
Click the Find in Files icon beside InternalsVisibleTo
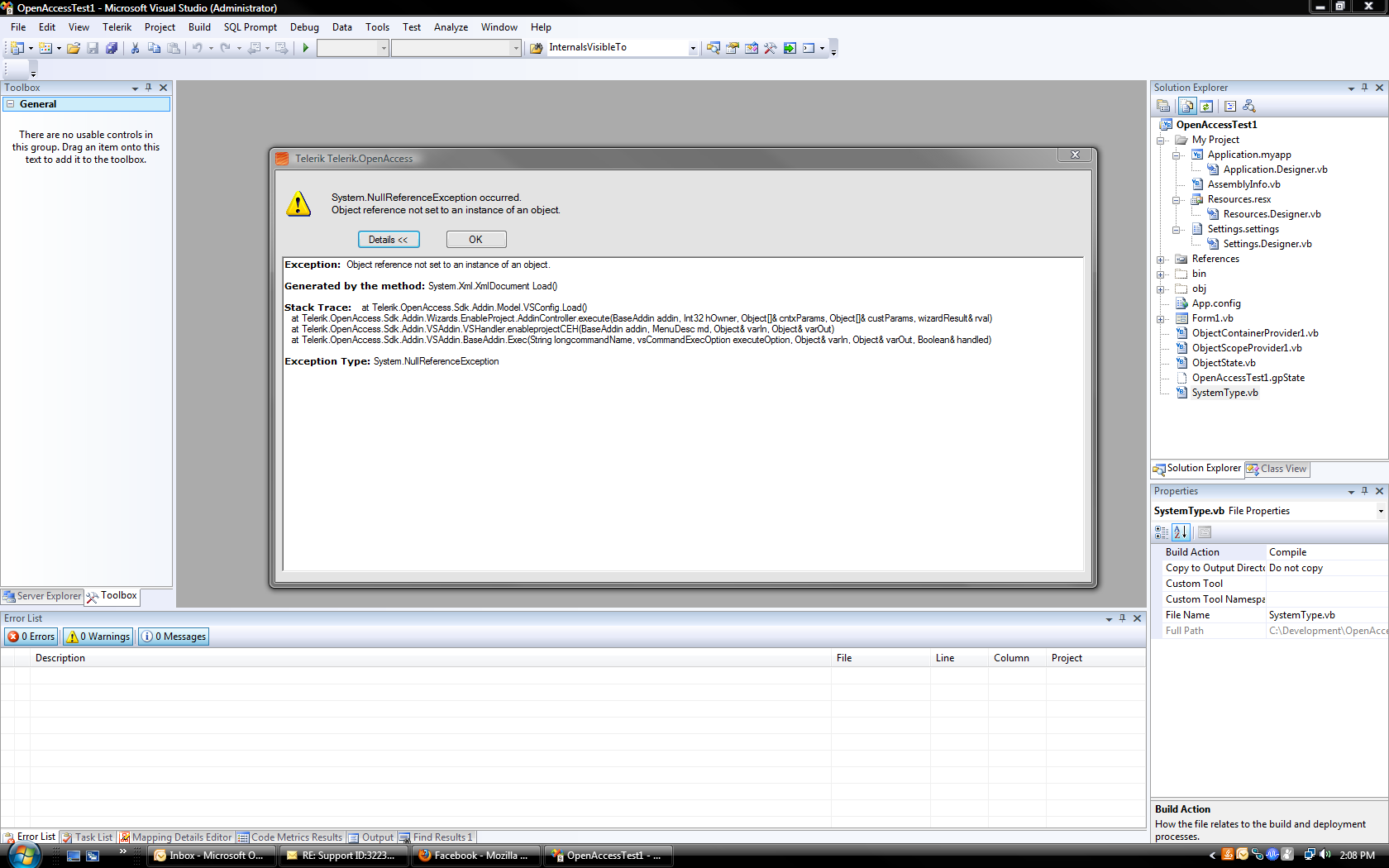click(536, 48)
